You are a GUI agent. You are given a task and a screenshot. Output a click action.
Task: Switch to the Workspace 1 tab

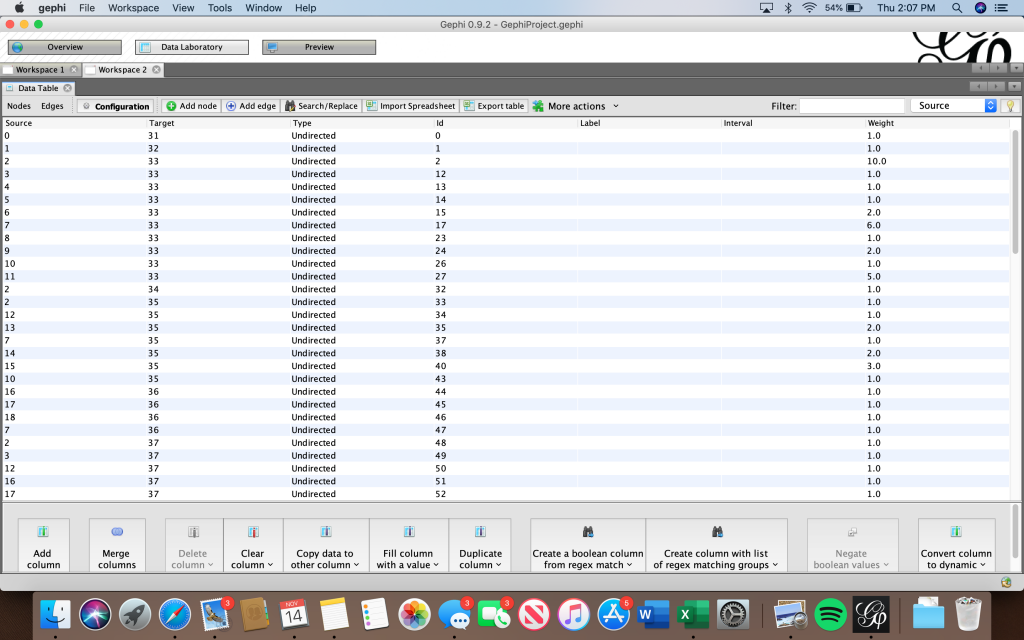(39, 70)
